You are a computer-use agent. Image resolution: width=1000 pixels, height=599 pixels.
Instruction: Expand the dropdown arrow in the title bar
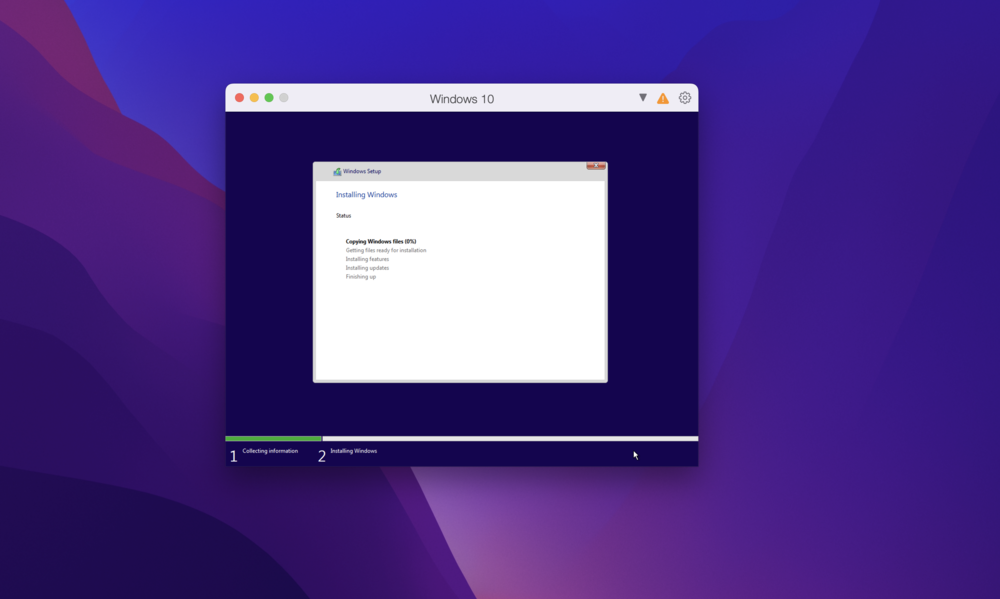coord(643,98)
